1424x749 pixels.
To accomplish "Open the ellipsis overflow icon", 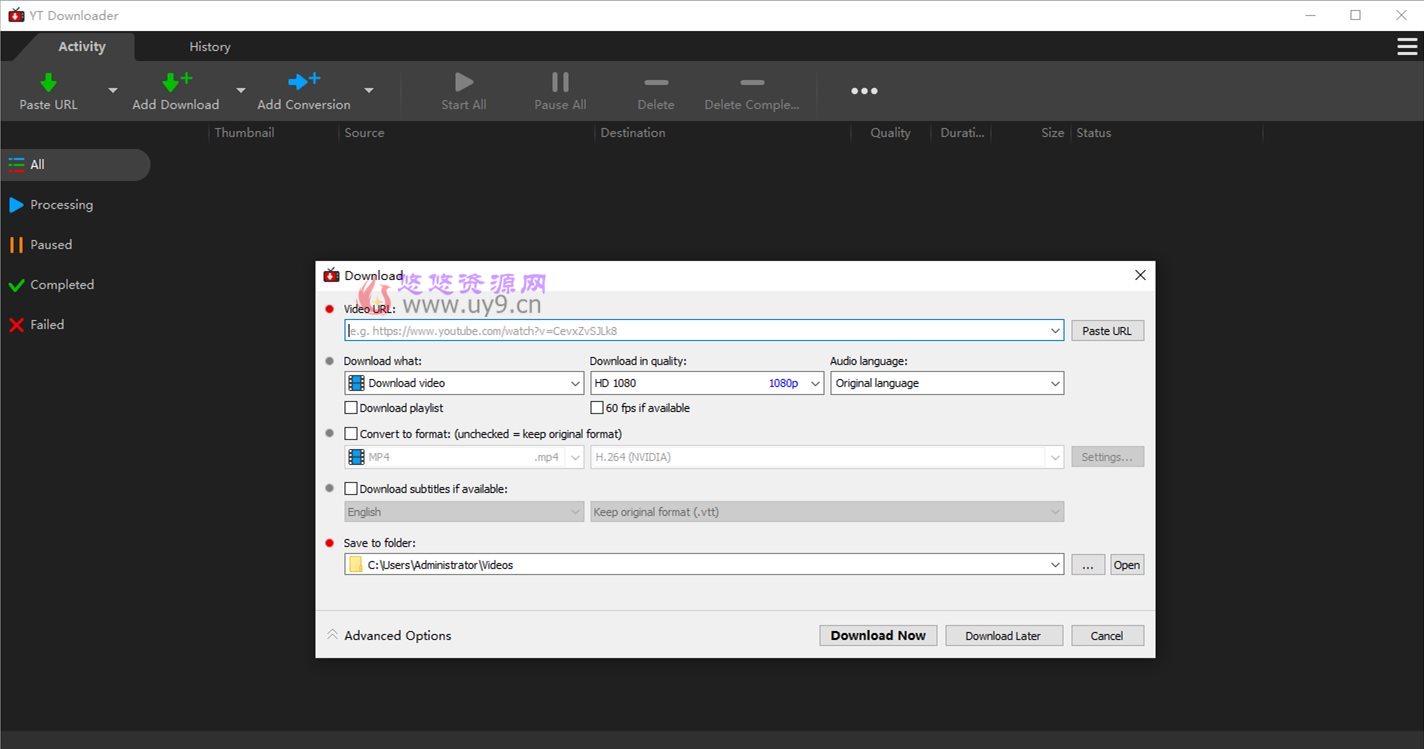I will click(x=863, y=90).
